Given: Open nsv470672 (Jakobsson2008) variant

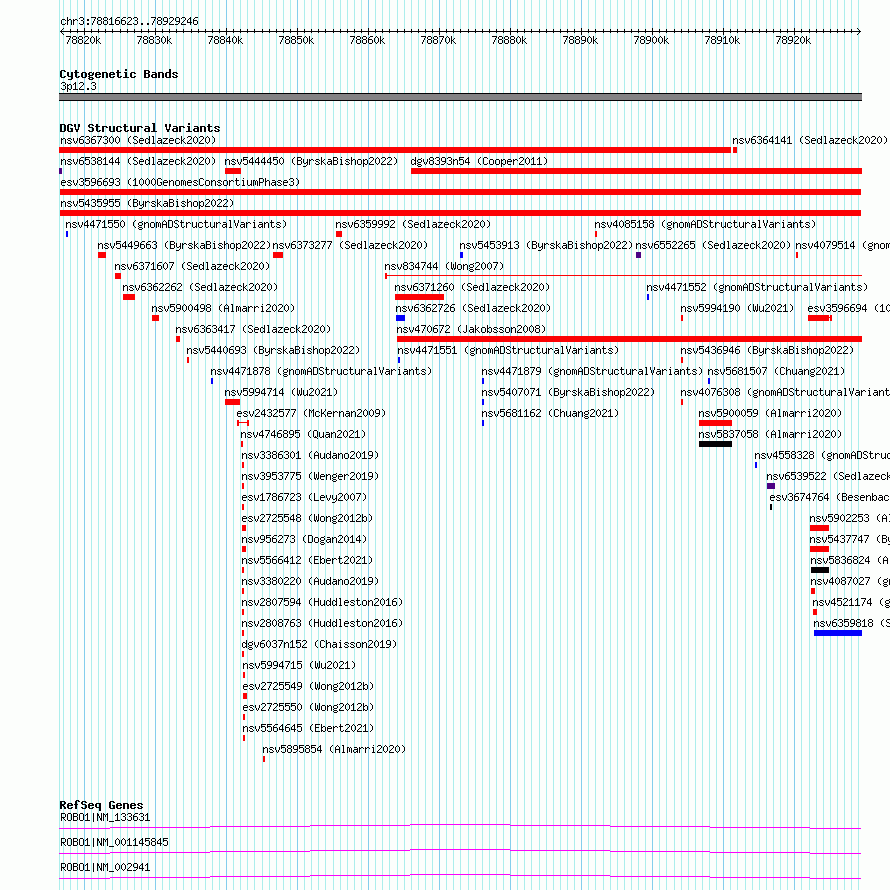Looking at the screenshot, I should pos(471,329).
